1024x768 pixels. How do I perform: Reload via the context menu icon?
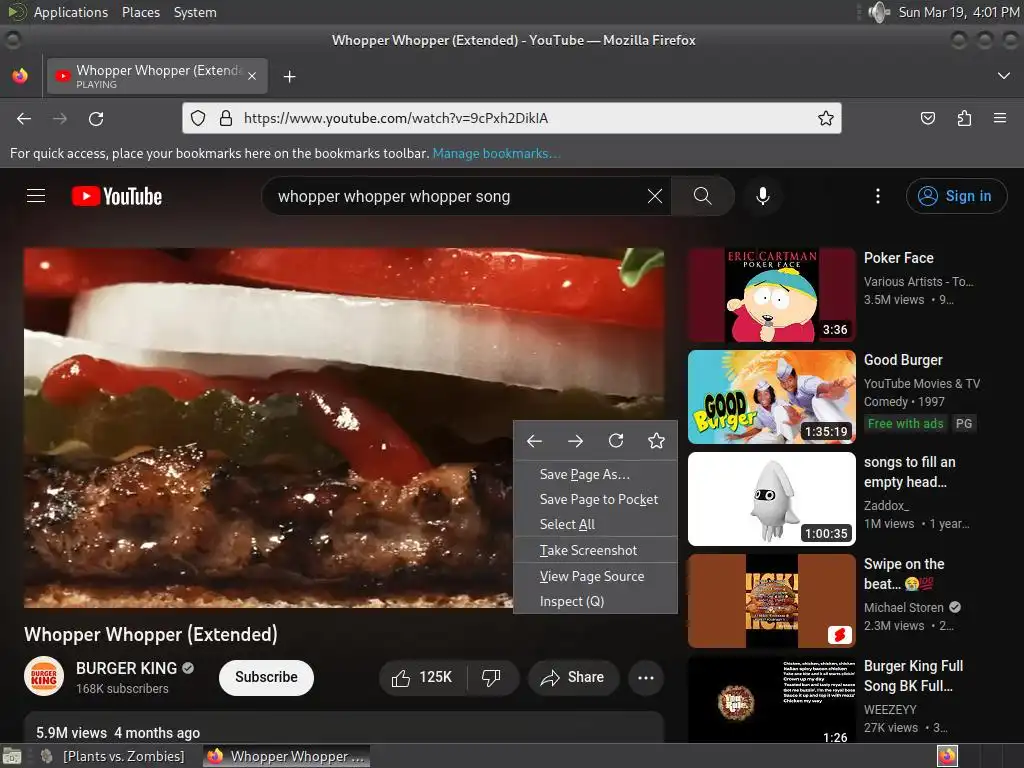(616, 441)
